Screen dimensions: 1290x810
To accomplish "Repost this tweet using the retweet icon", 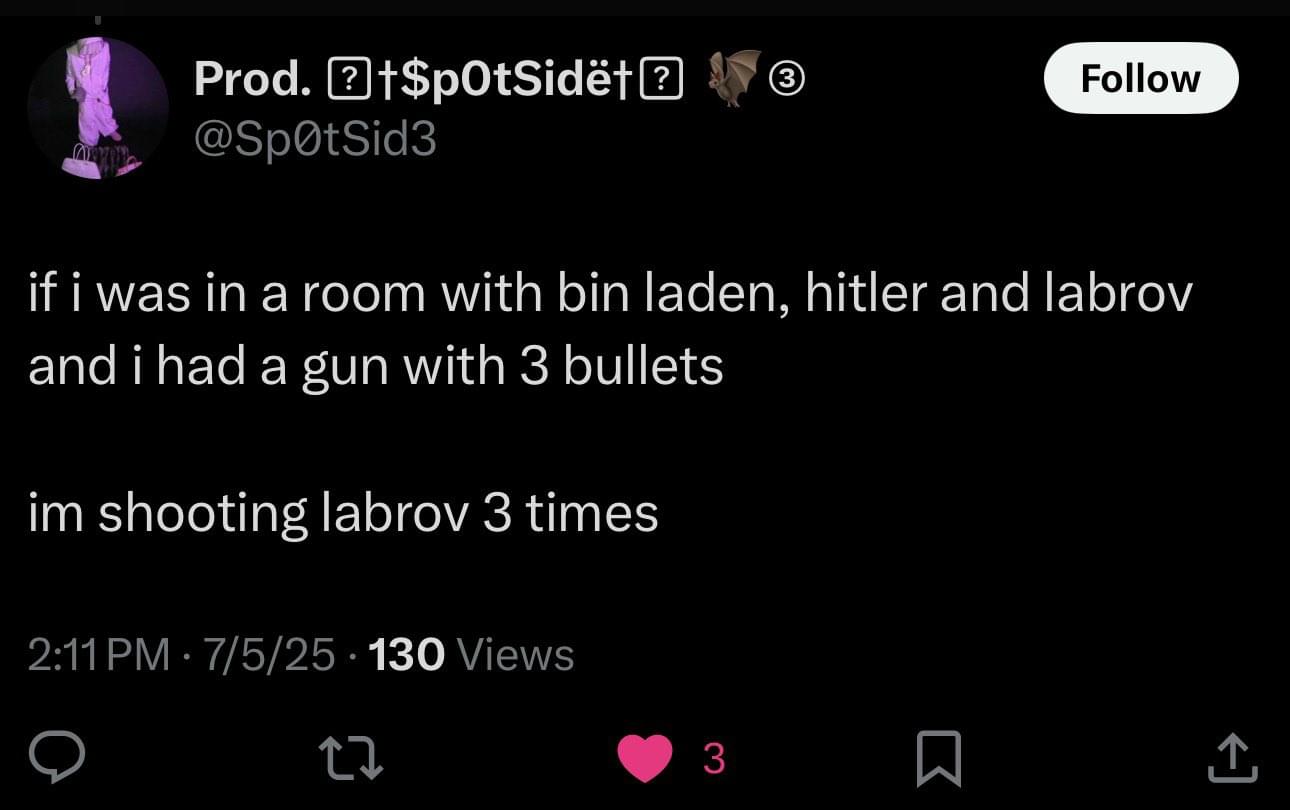I will pos(350,759).
